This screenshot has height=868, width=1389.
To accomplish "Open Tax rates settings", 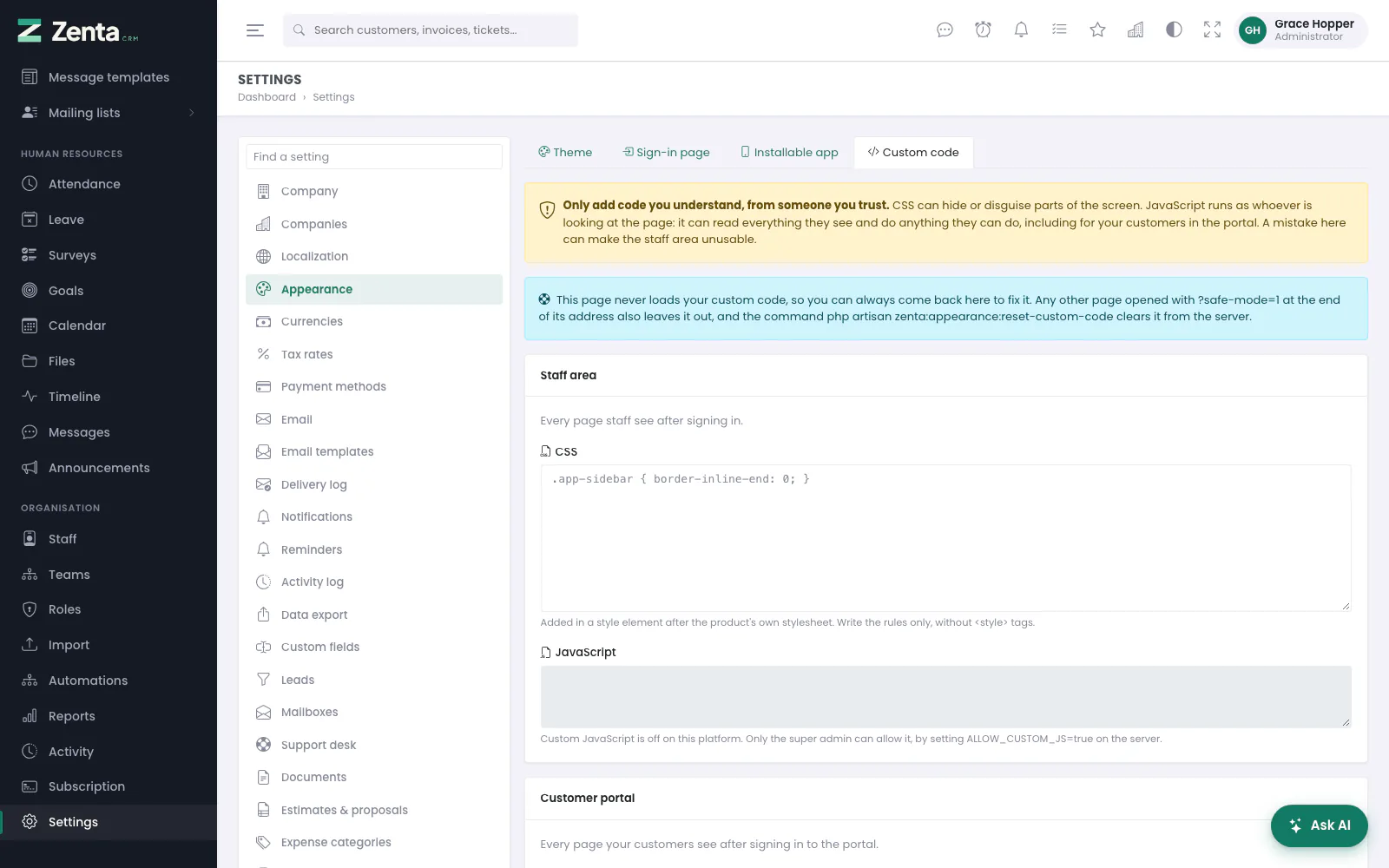I will coord(374,354).
